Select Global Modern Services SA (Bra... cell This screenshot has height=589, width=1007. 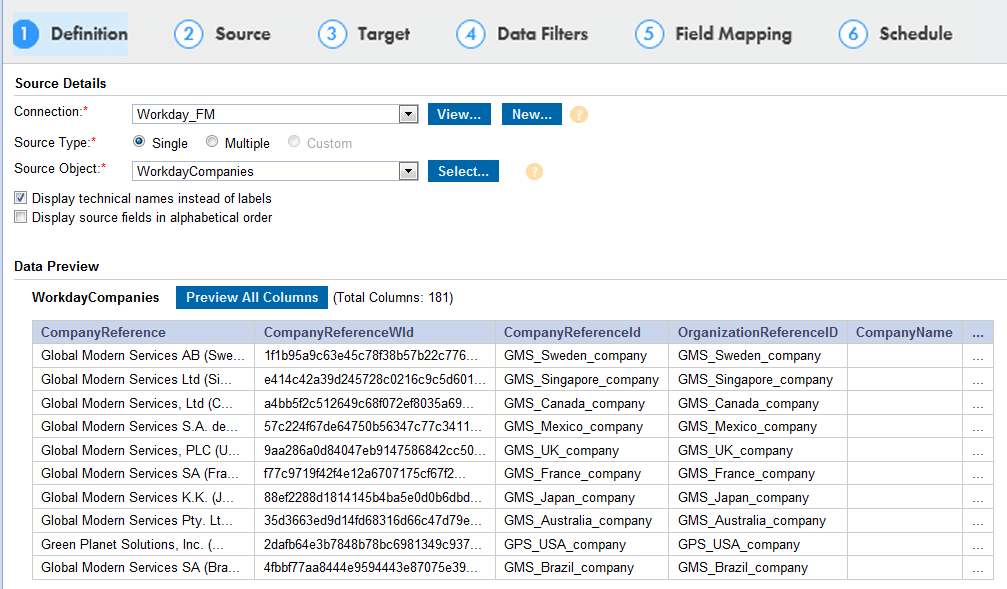pos(144,568)
